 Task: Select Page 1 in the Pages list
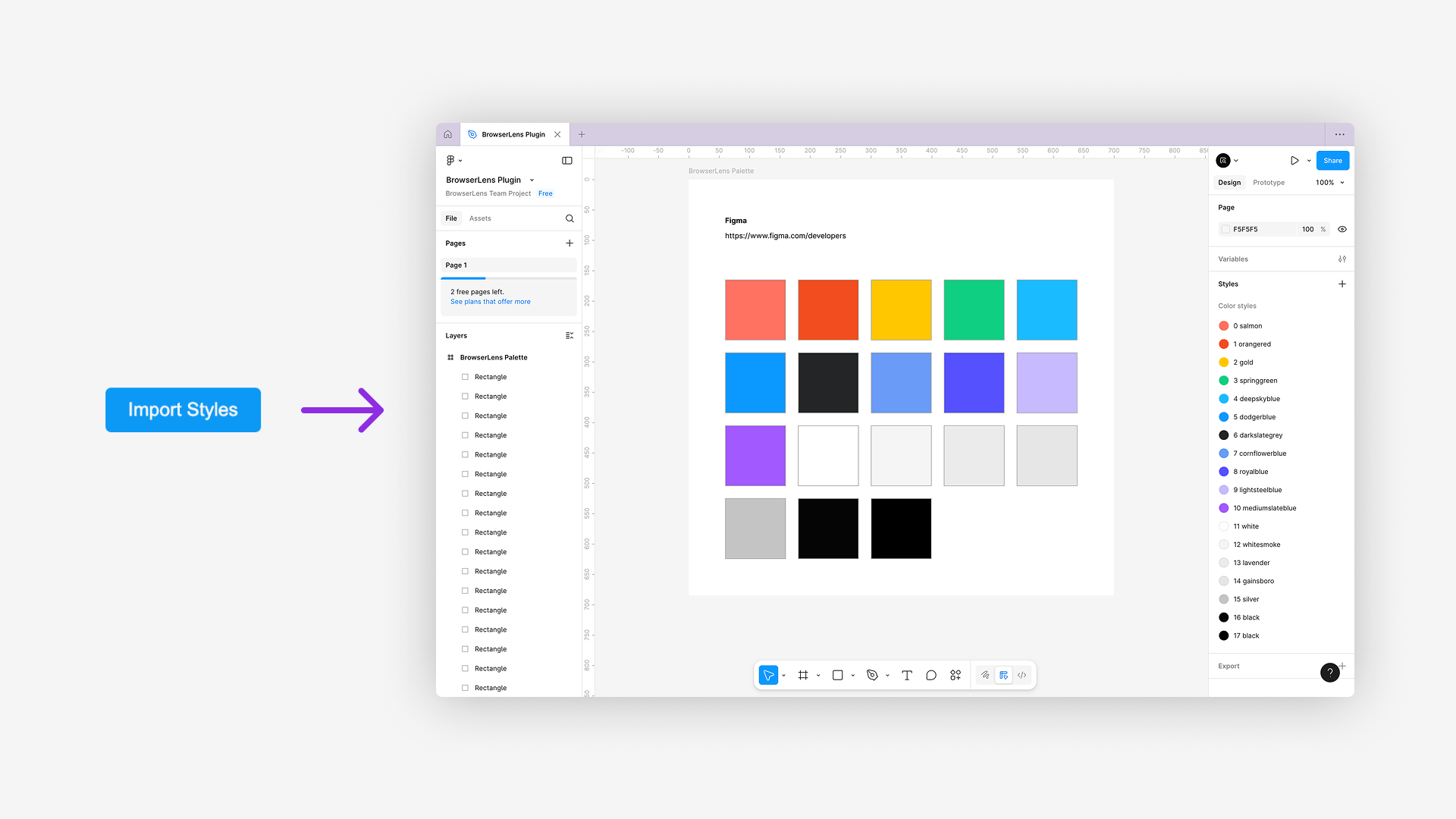click(508, 265)
